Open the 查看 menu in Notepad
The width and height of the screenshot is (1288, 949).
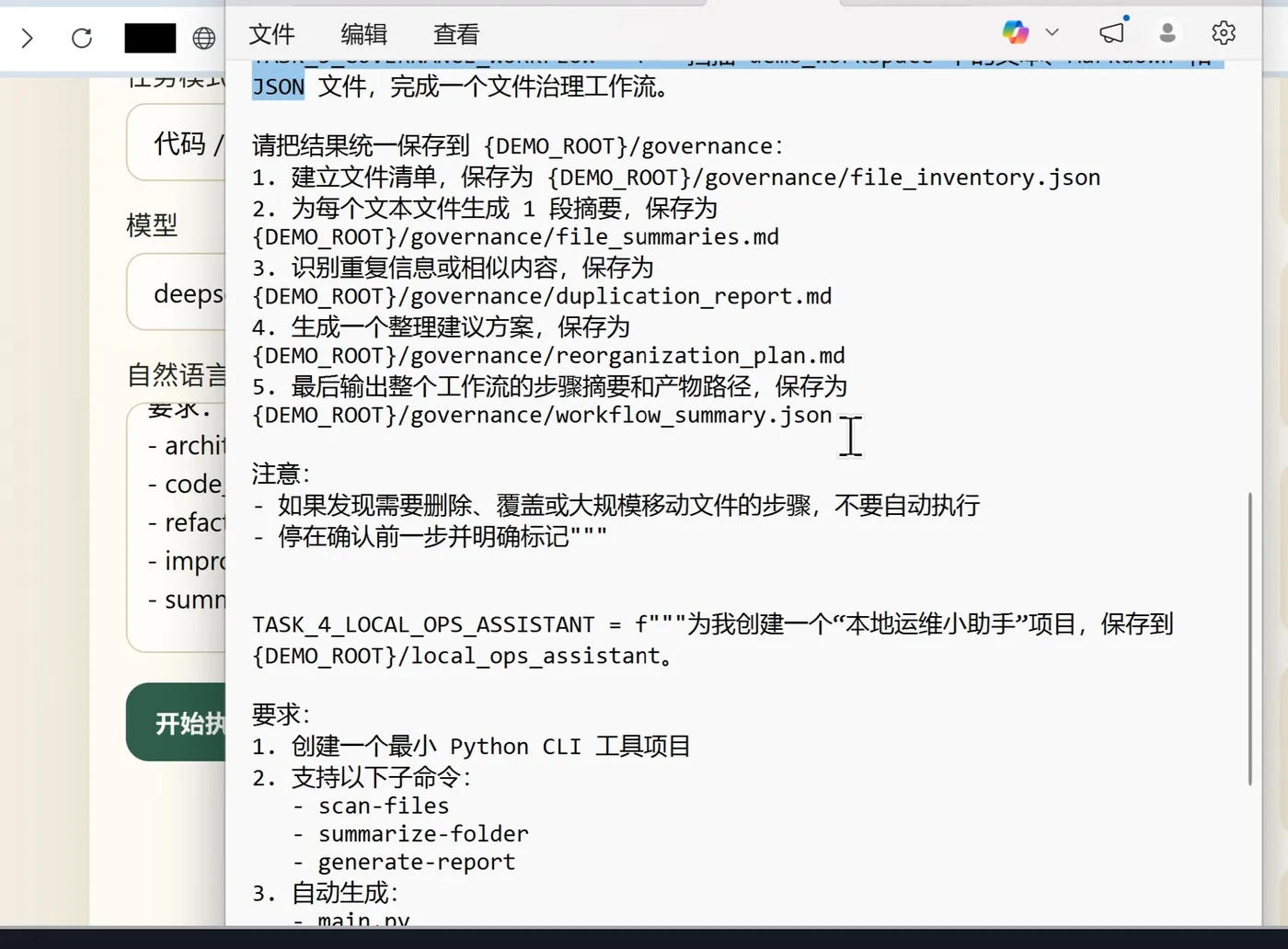click(x=456, y=35)
